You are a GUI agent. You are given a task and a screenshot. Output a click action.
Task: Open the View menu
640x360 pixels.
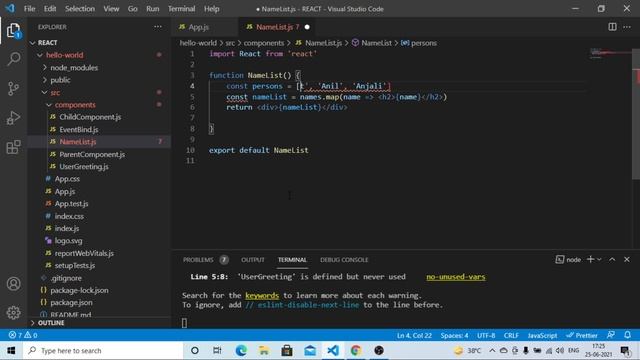point(111,9)
